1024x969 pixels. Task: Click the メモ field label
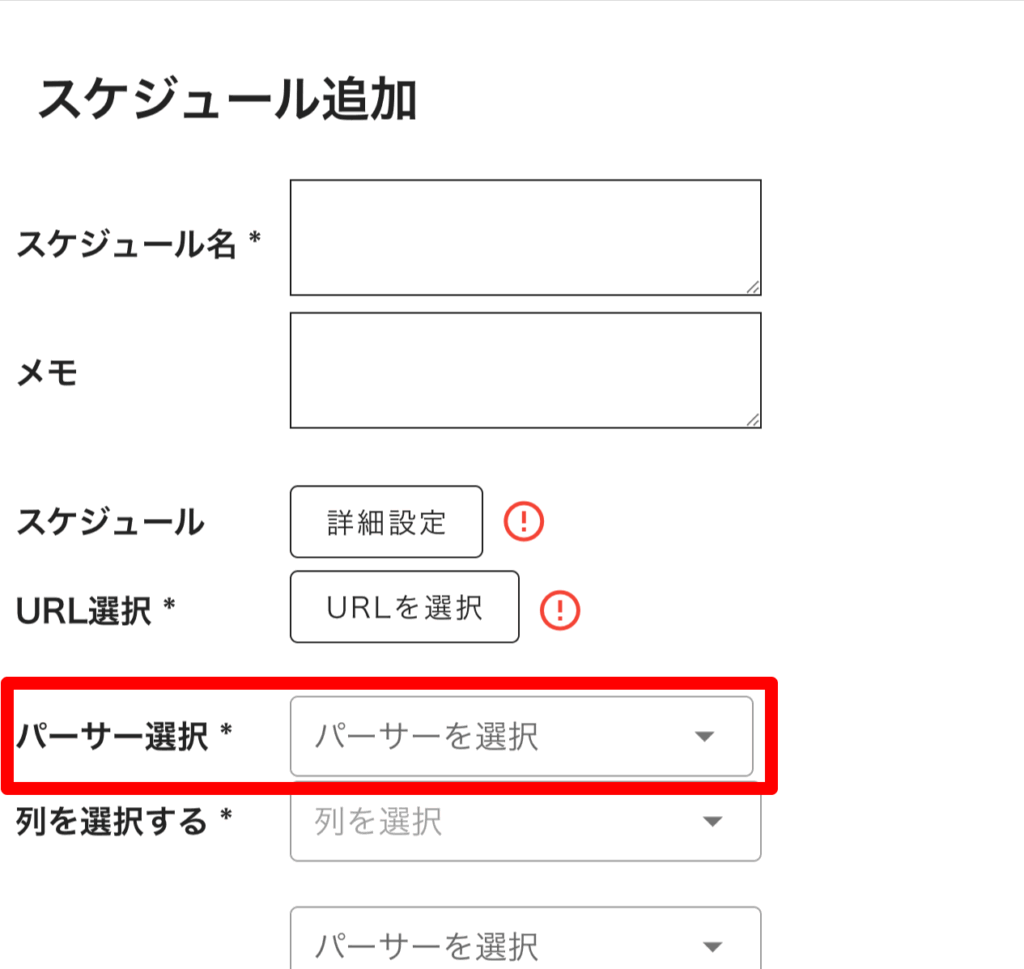point(47,374)
